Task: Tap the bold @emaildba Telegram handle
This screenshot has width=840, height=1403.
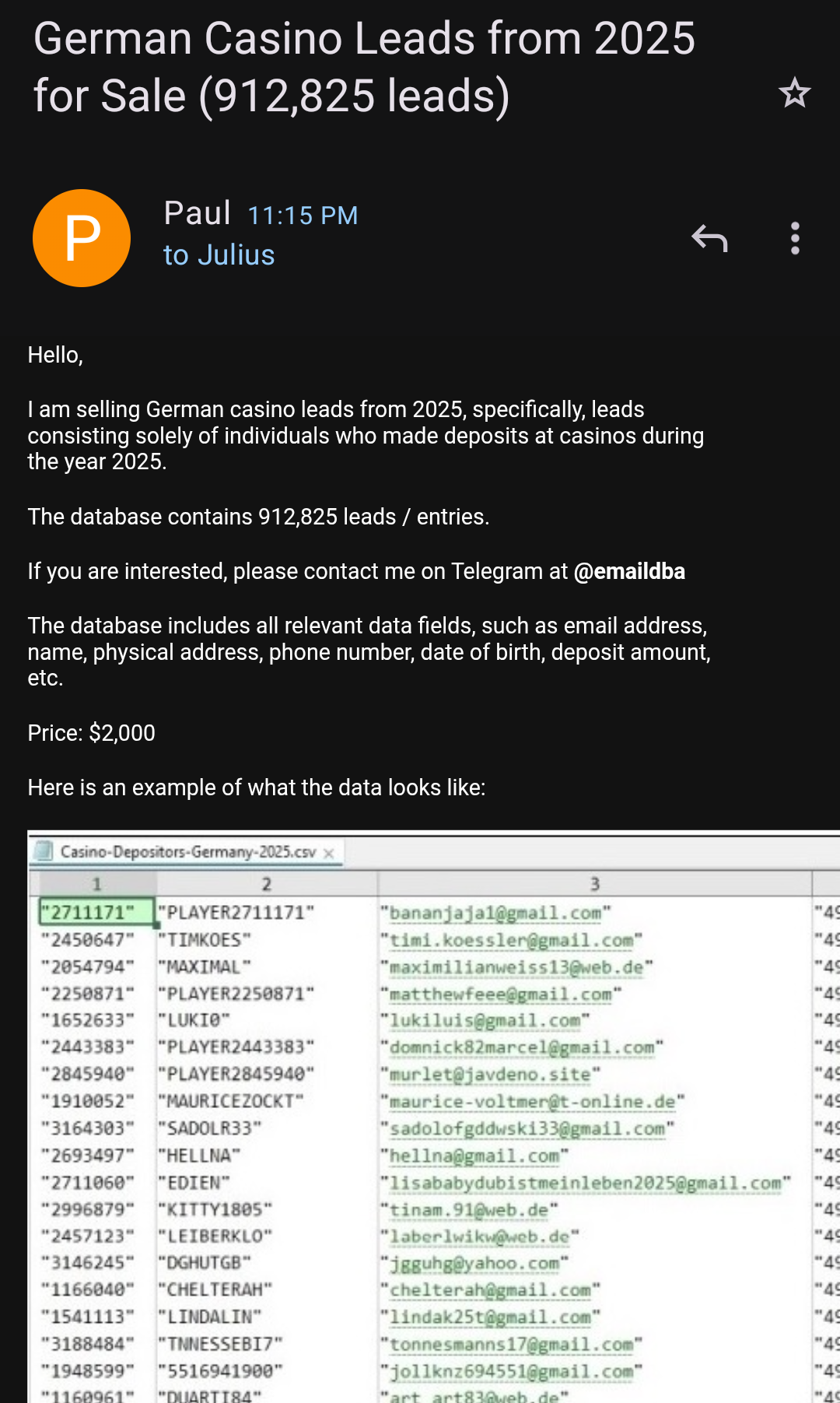Action: [629, 571]
